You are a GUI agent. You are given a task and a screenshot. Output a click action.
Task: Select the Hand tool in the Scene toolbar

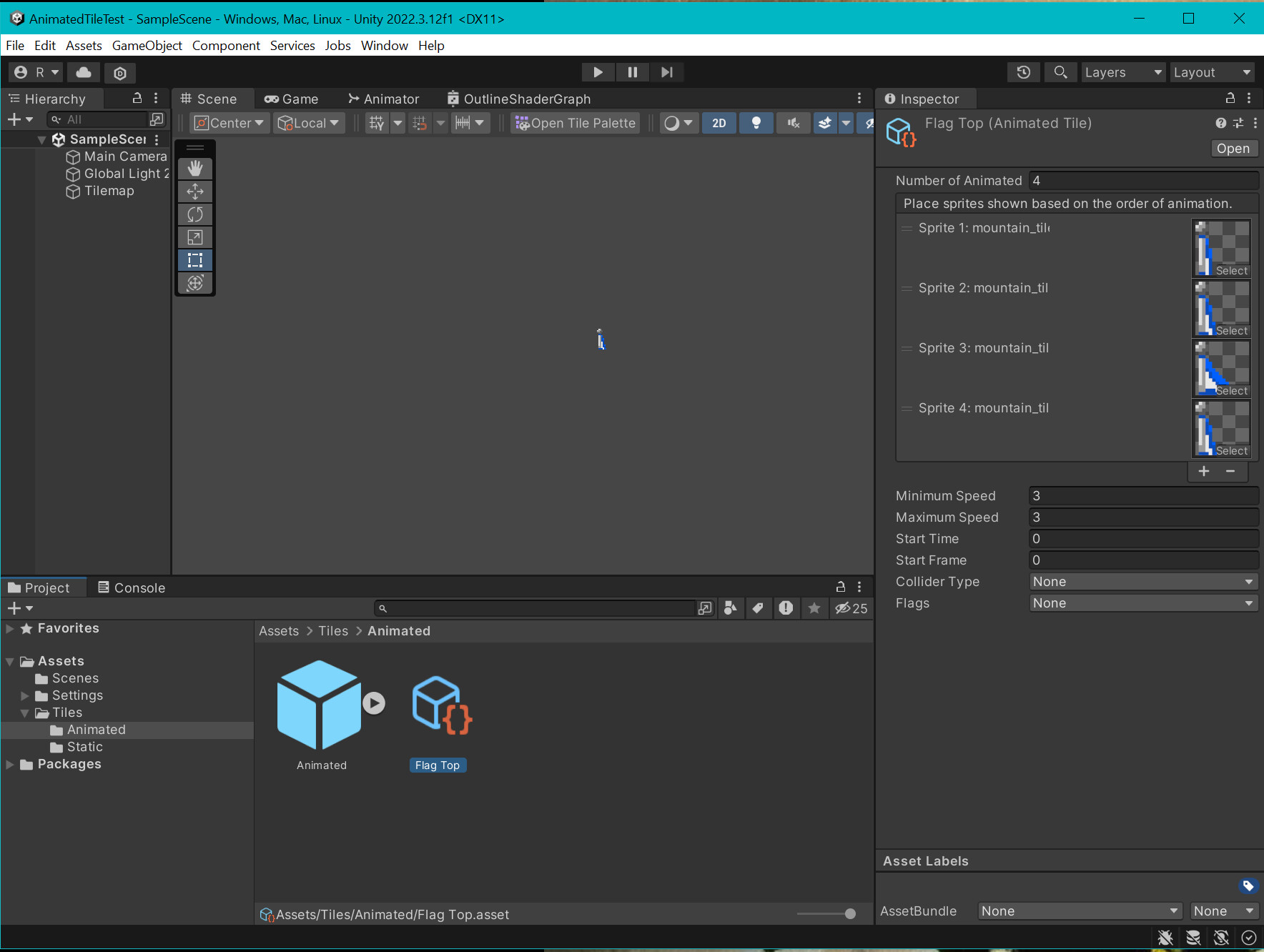195,169
